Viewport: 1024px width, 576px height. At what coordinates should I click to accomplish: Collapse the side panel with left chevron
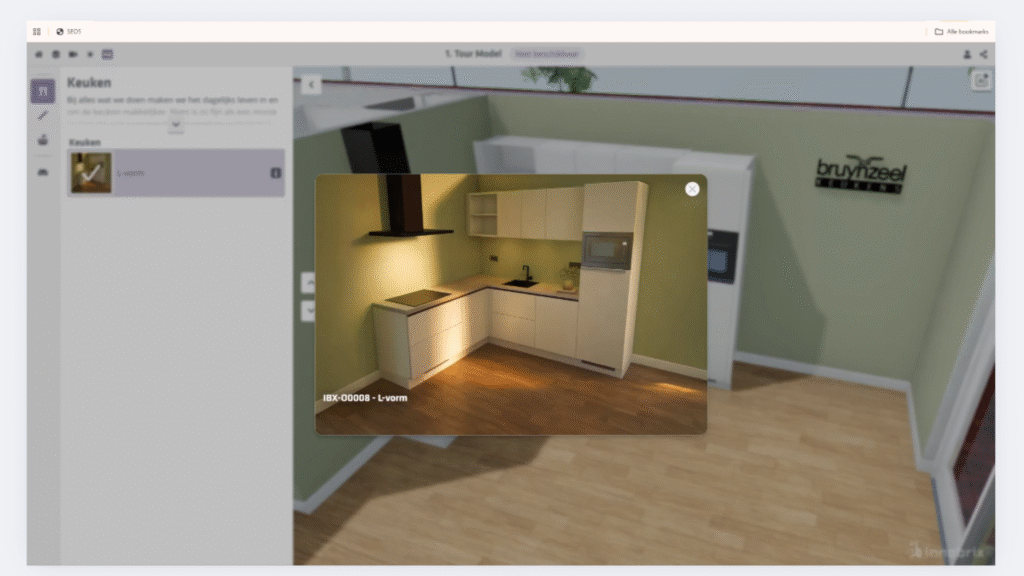[311, 85]
